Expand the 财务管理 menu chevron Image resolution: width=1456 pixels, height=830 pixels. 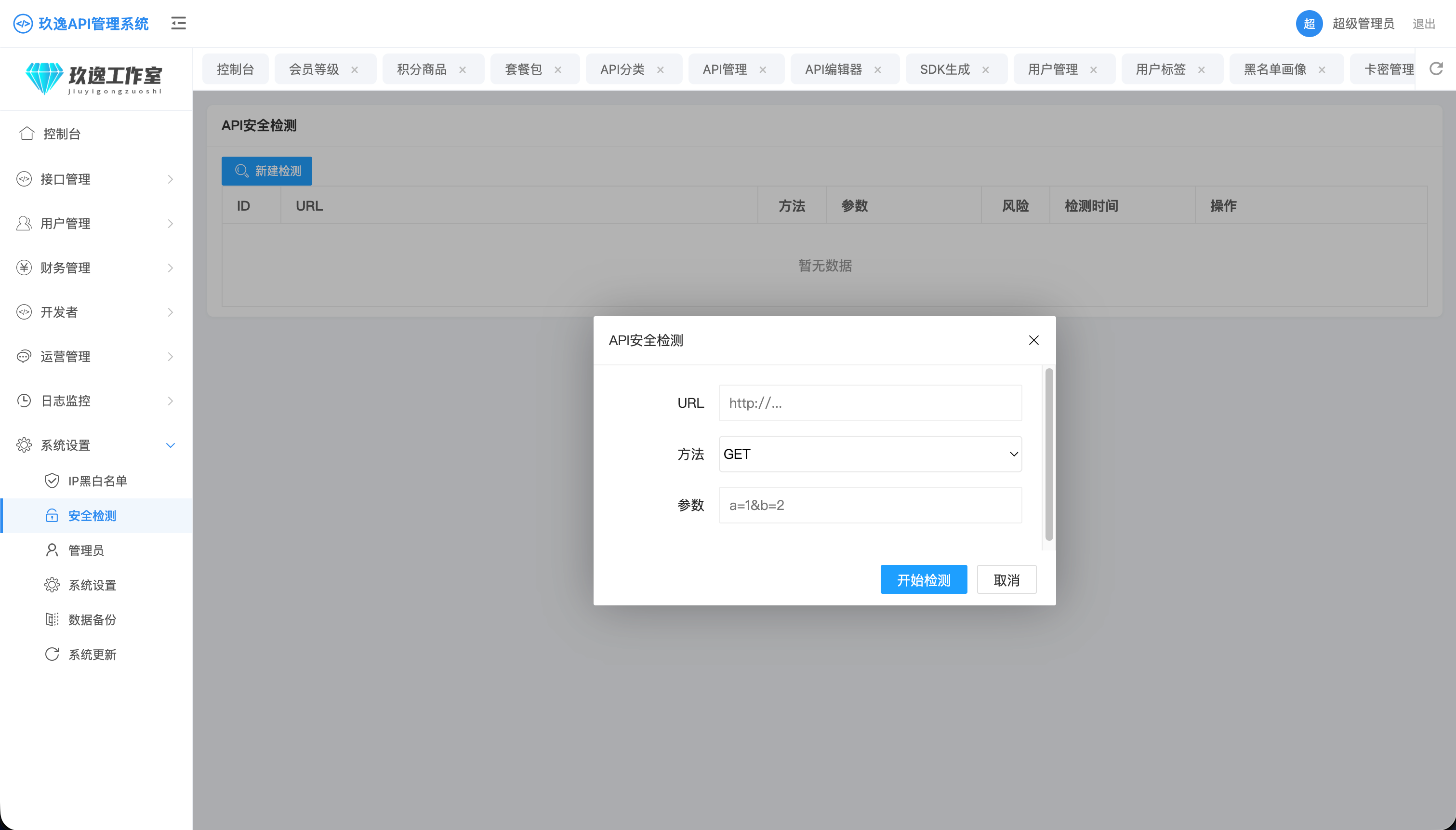(x=171, y=268)
